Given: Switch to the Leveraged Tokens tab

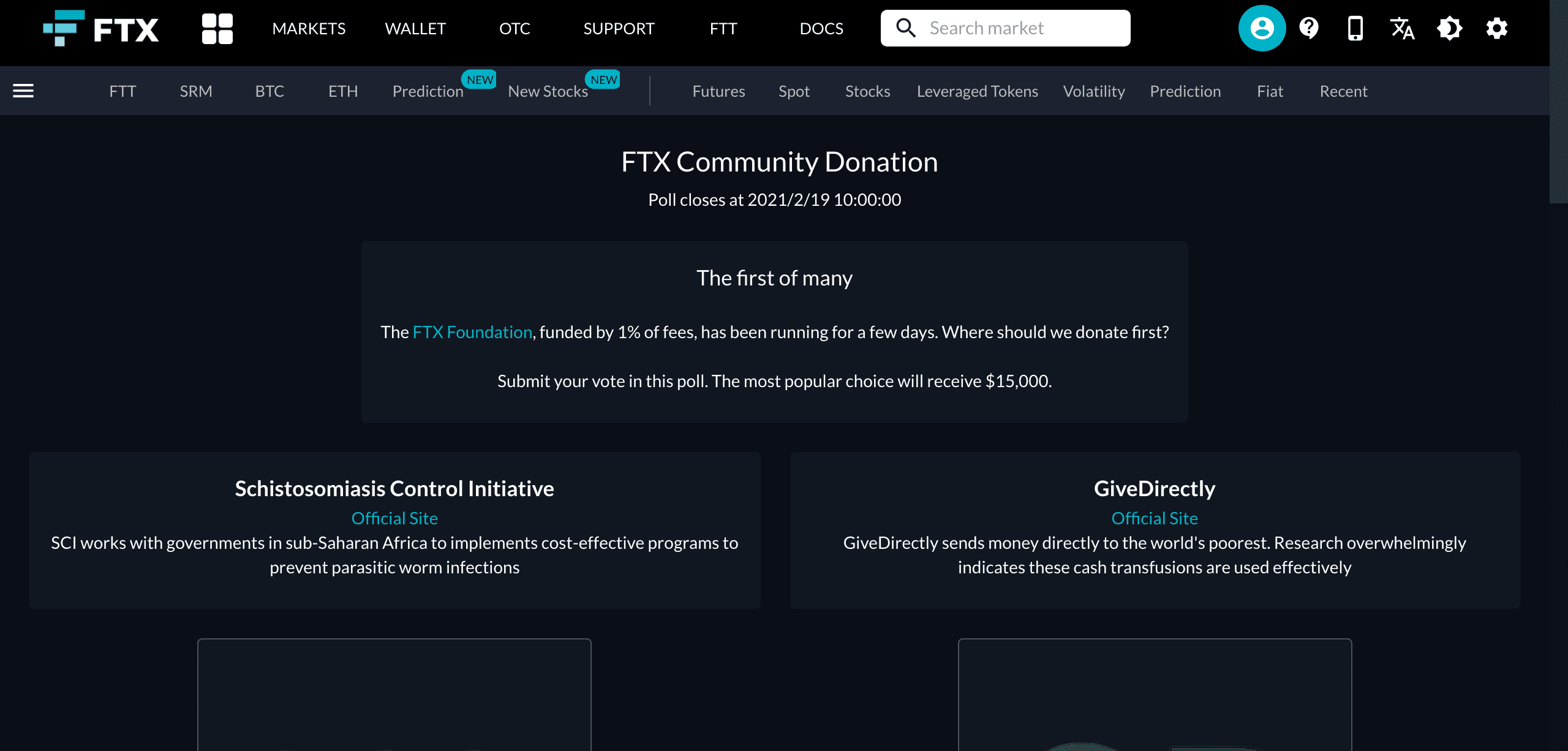Looking at the screenshot, I should pos(977,91).
